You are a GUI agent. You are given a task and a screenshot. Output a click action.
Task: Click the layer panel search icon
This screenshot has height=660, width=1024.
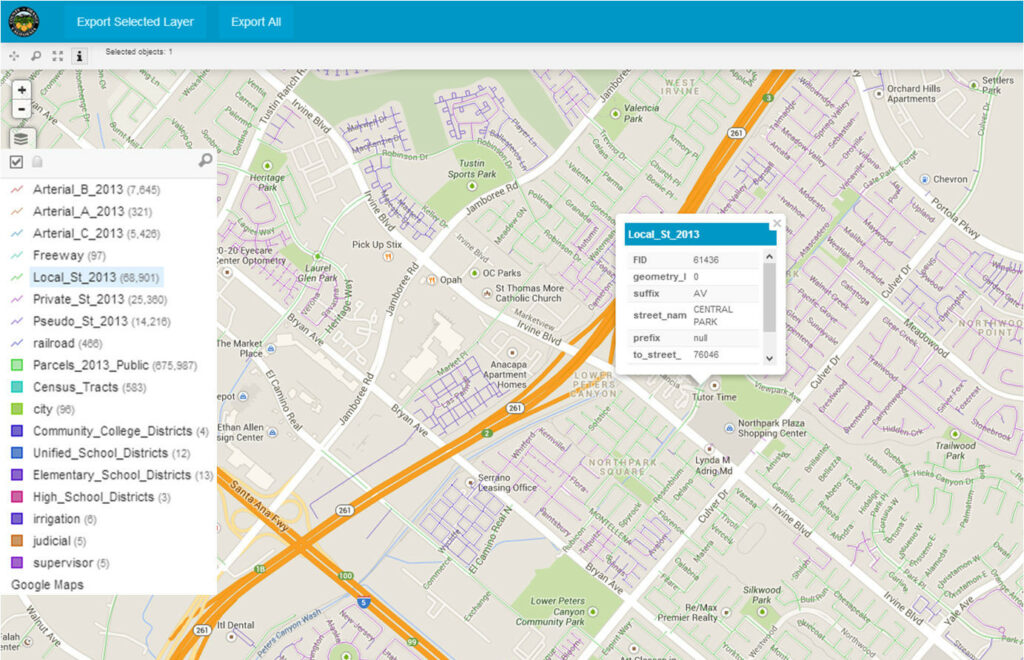(x=205, y=161)
